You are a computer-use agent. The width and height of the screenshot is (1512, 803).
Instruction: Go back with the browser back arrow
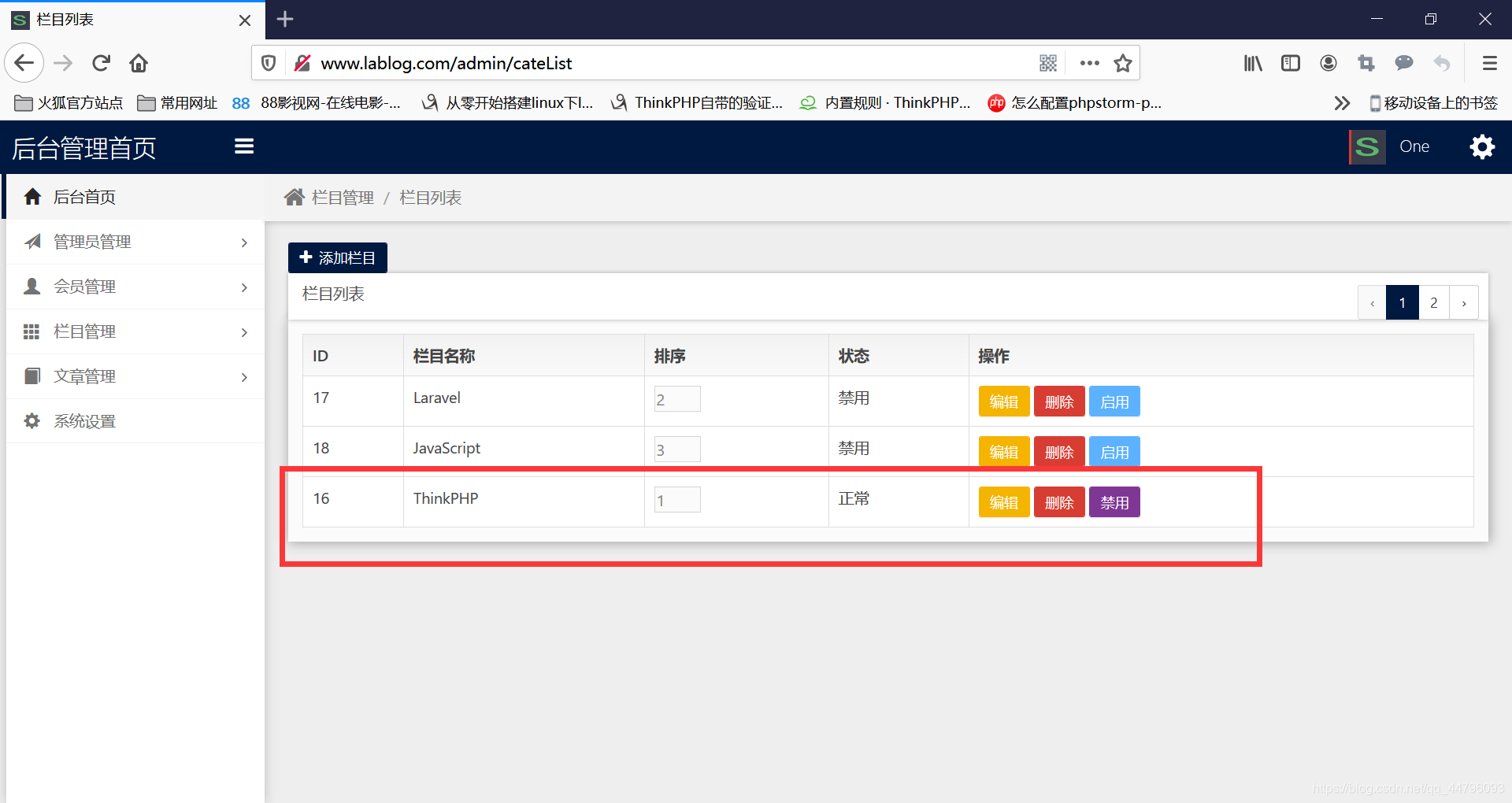coord(24,63)
